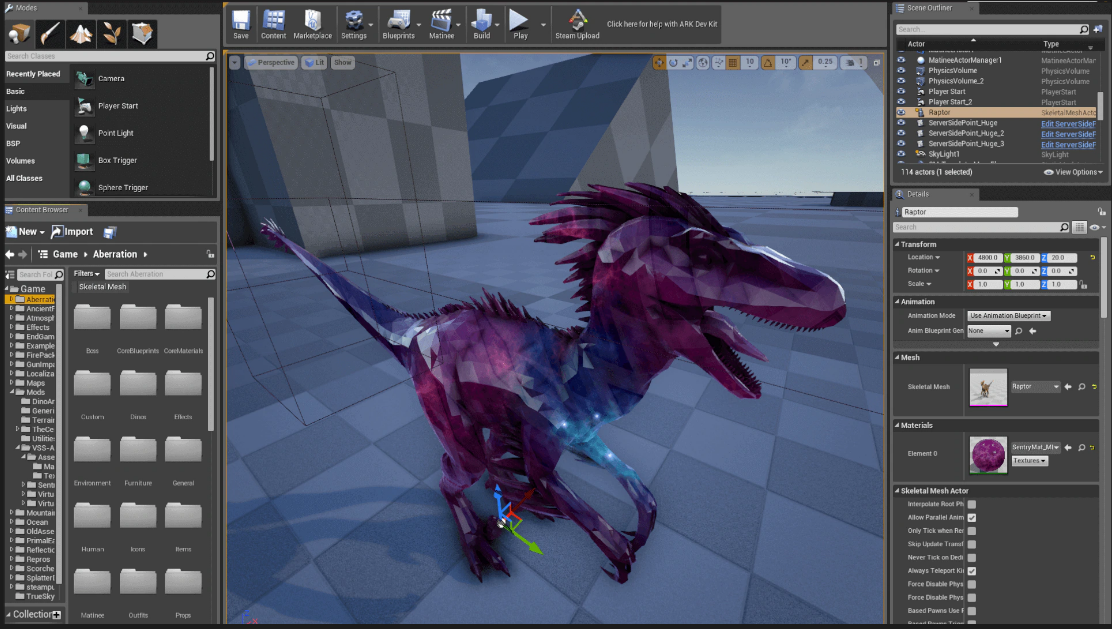1112x629 pixels.
Task: Click the Build toolbar button
Action: point(482,24)
